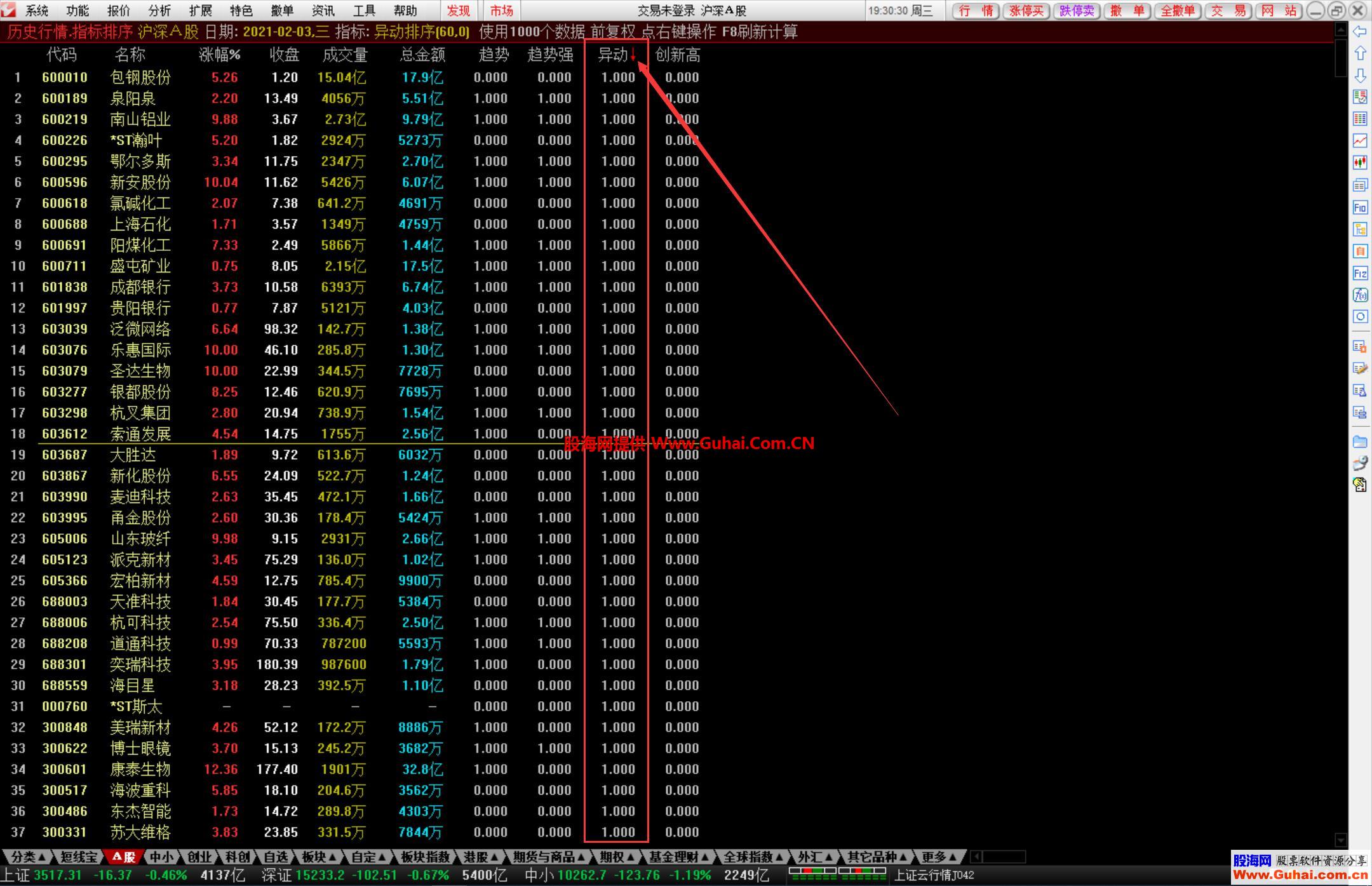Open the colored grid quote list icon
This screenshot has width=1372, height=886.
[x=1360, y=119]
